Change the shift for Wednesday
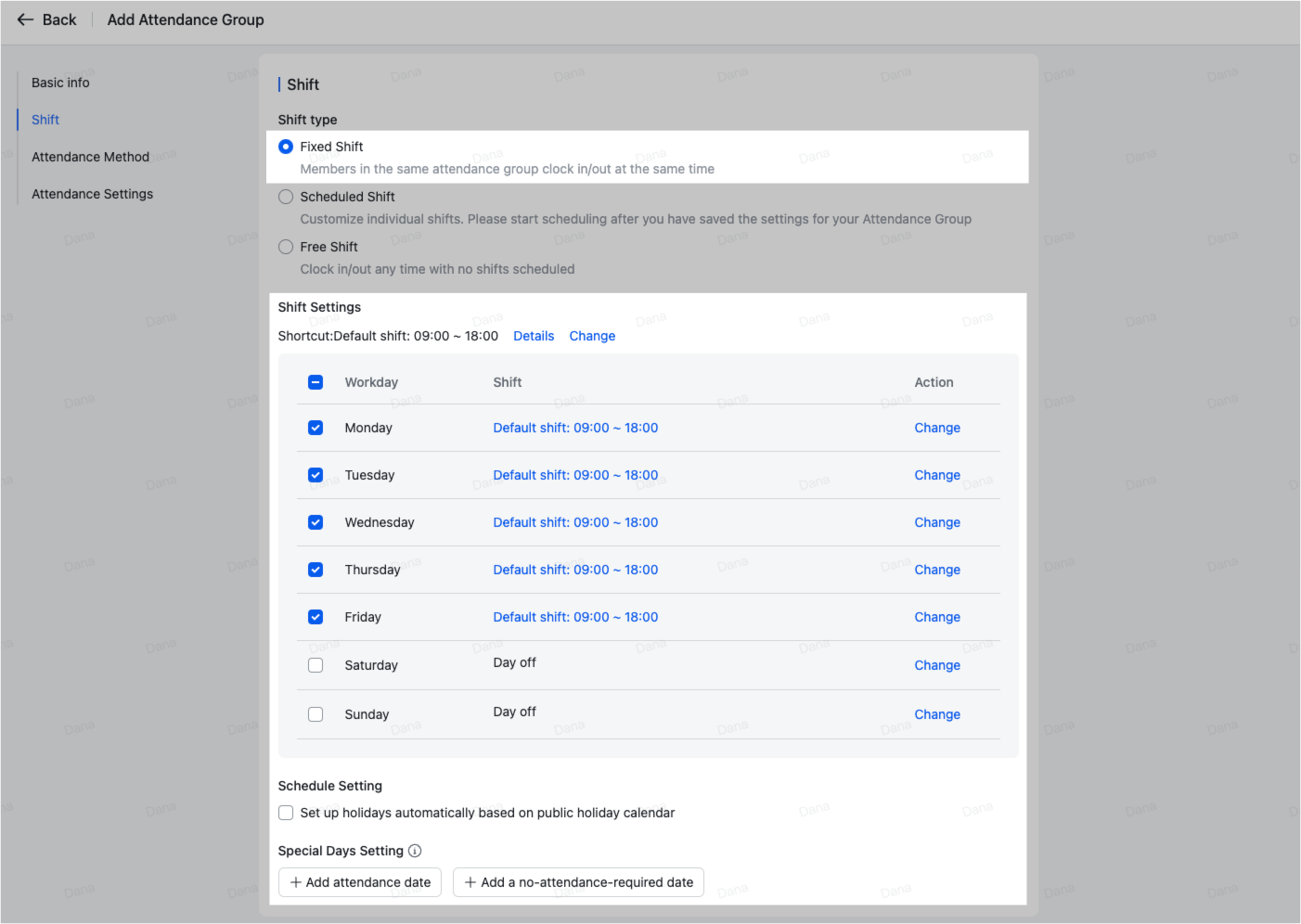 click(937, 522)
